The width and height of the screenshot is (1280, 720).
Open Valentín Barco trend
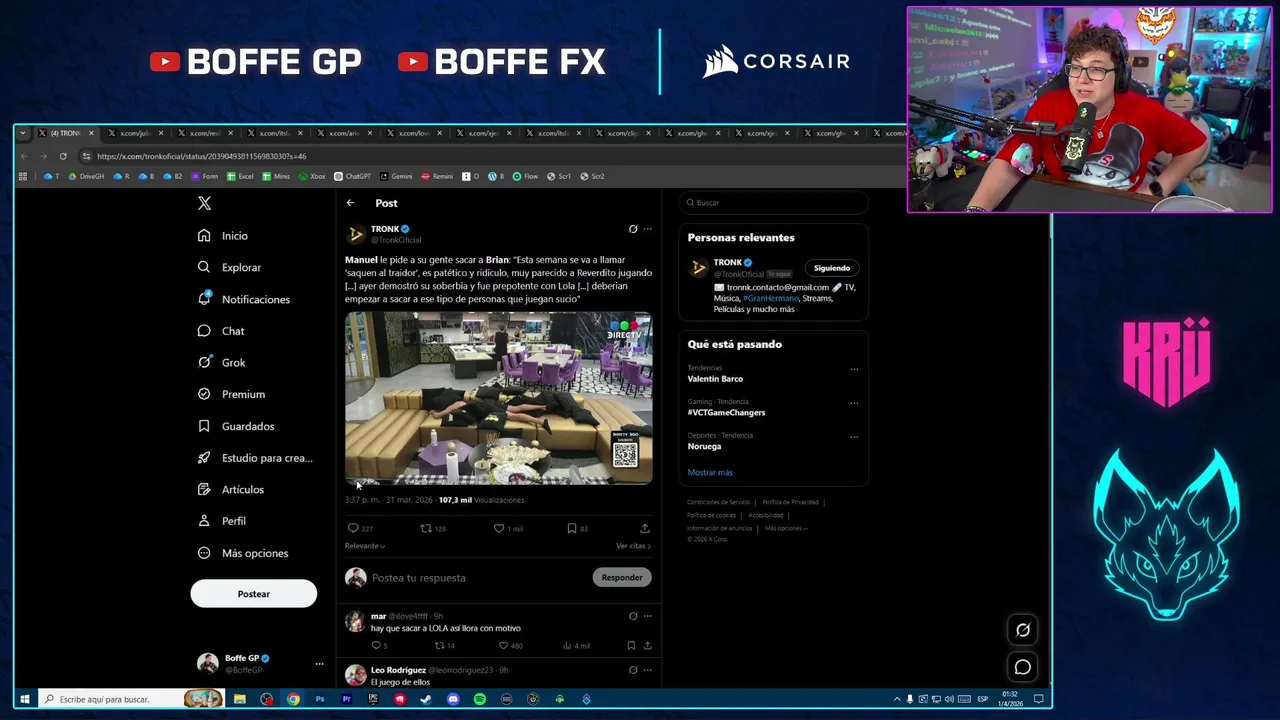coord(715,379)
